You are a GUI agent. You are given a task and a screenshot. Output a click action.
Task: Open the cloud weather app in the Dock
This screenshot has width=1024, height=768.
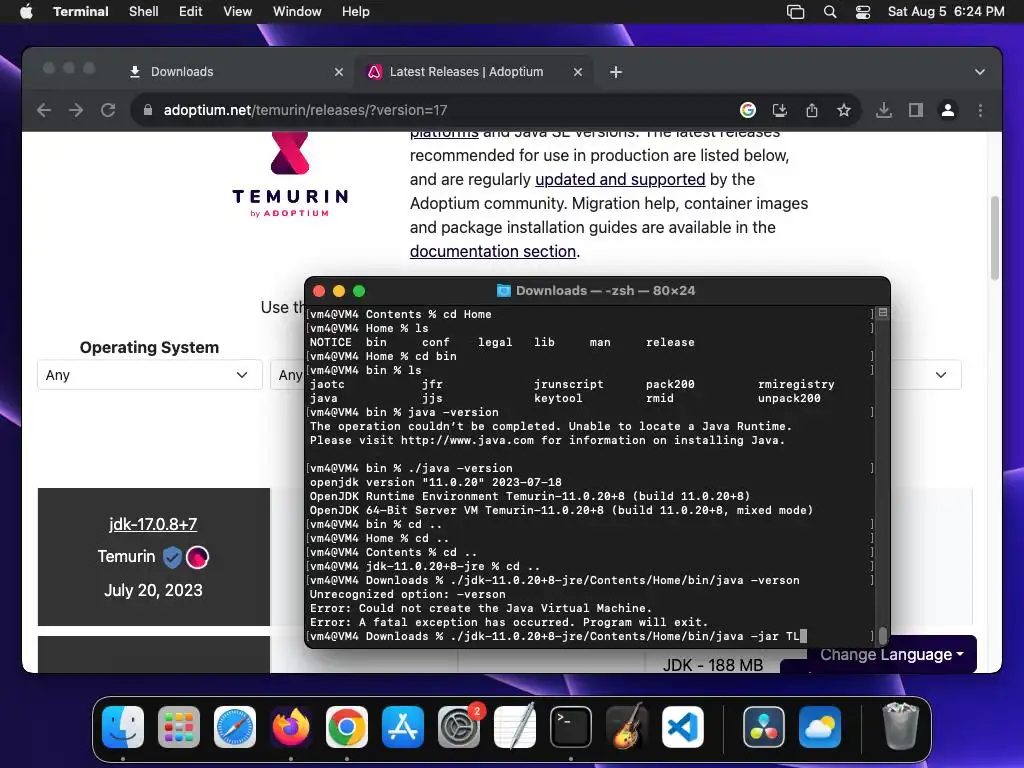(820, 727)
